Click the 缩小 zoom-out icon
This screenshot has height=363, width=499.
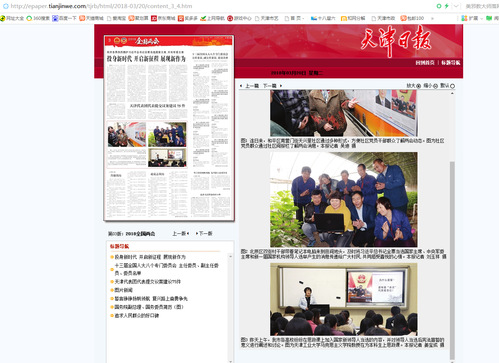click(x=435, y=86)
